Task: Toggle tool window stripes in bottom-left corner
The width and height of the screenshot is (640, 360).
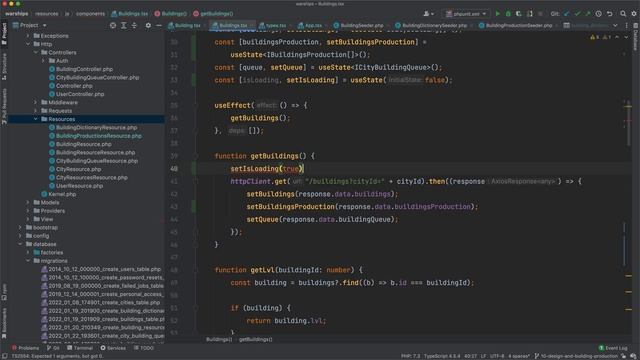Action: point(4,356)
